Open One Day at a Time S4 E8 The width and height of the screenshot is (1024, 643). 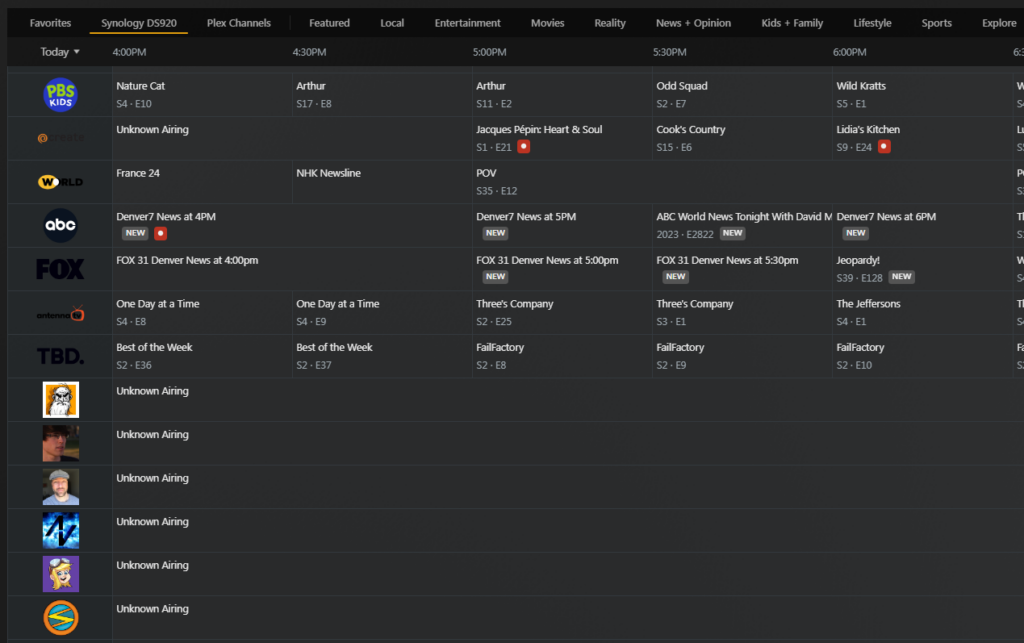click(202, 313)
